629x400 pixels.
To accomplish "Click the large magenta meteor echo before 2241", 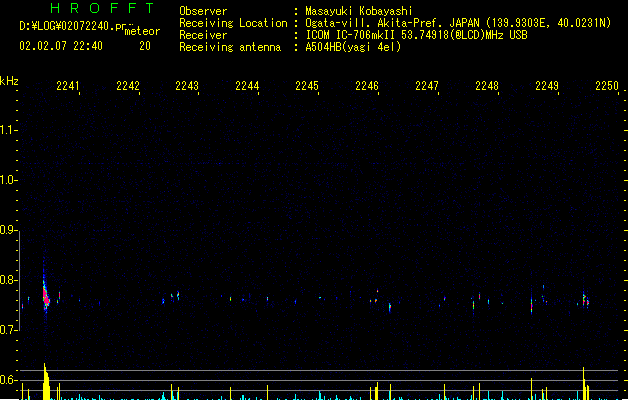I will pyautogui.click(x=46, y=295).
